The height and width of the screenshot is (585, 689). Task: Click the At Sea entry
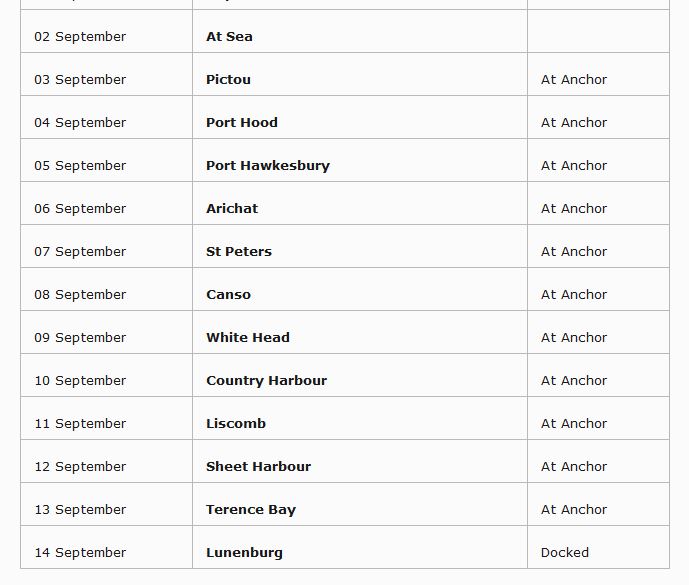[229, 37]
